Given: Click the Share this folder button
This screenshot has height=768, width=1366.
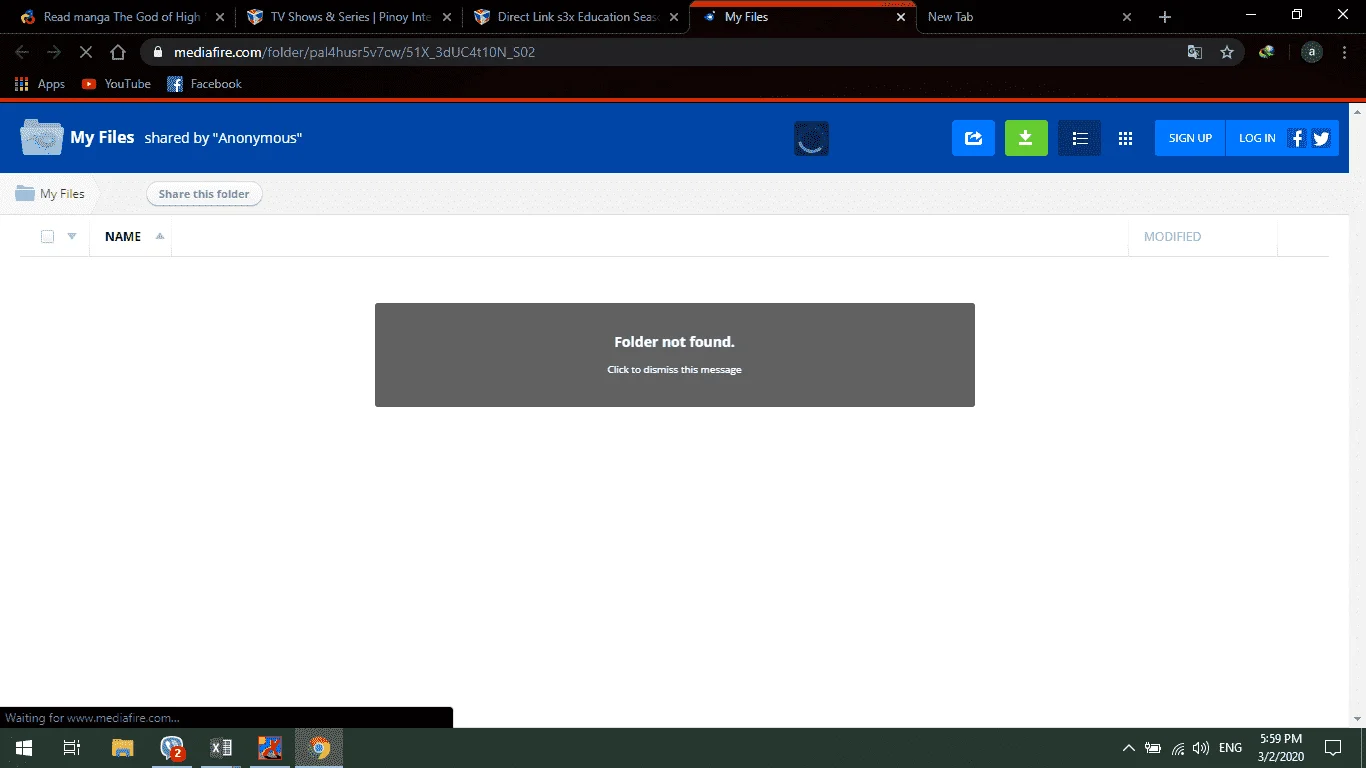Looking at the screenshot, I should coord(204,194).
